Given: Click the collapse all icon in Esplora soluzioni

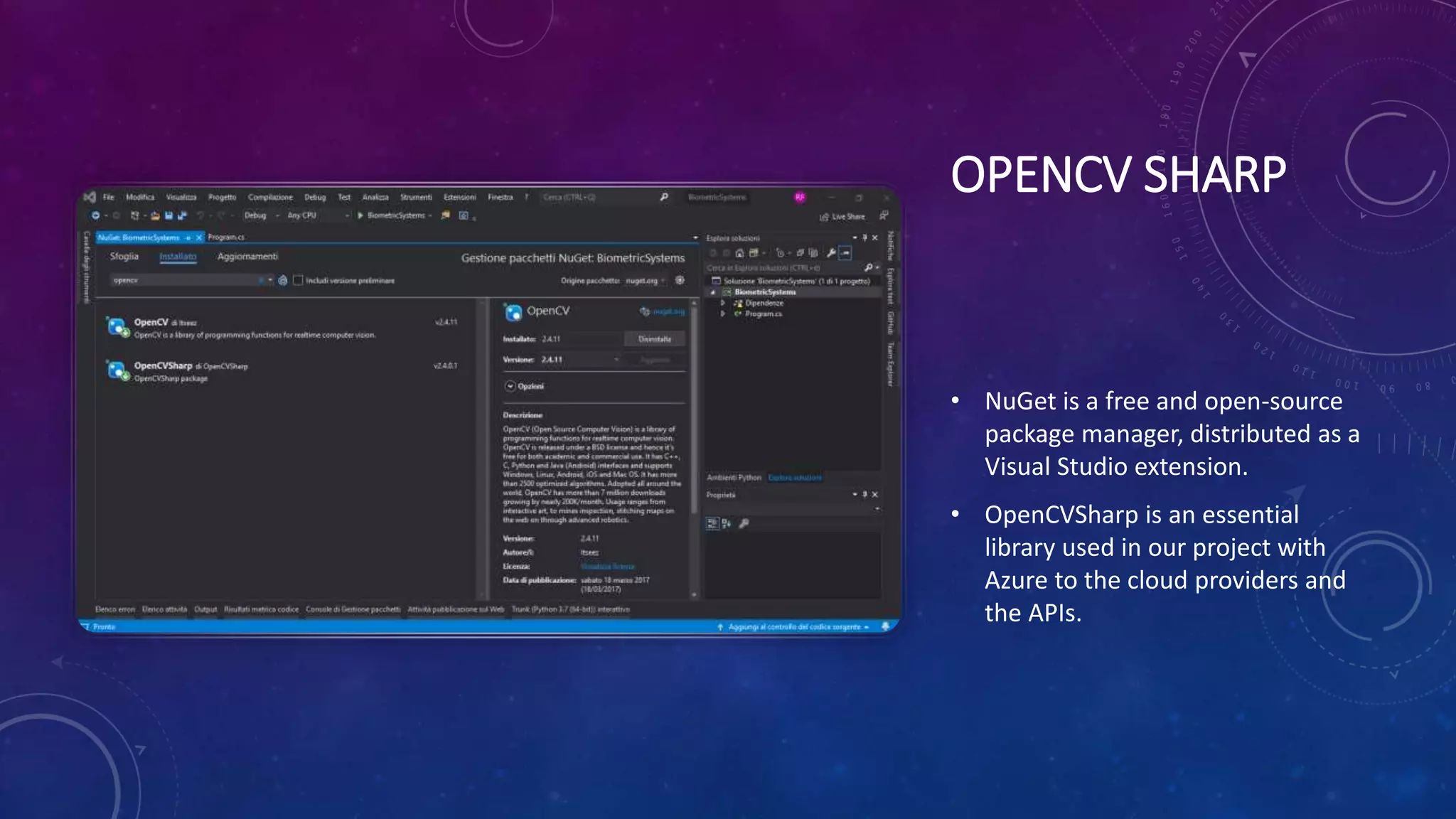Looking at the screenshot, I should (800, 252).
